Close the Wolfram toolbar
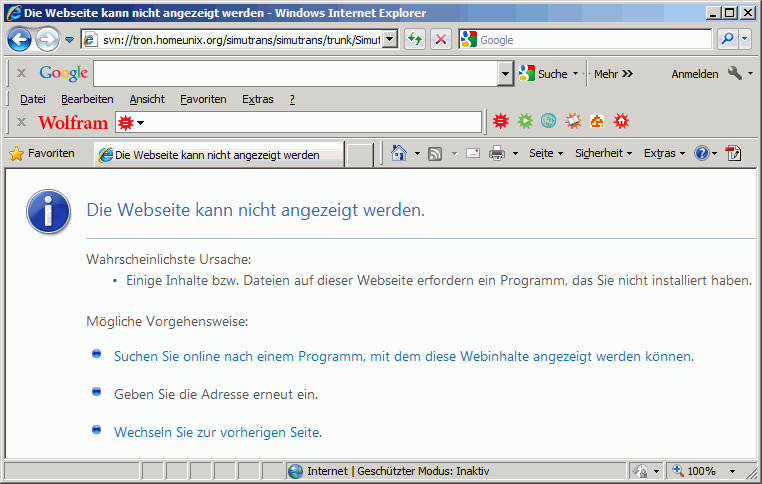The width and height of the screenshot is (762, 484). [21, 122]
